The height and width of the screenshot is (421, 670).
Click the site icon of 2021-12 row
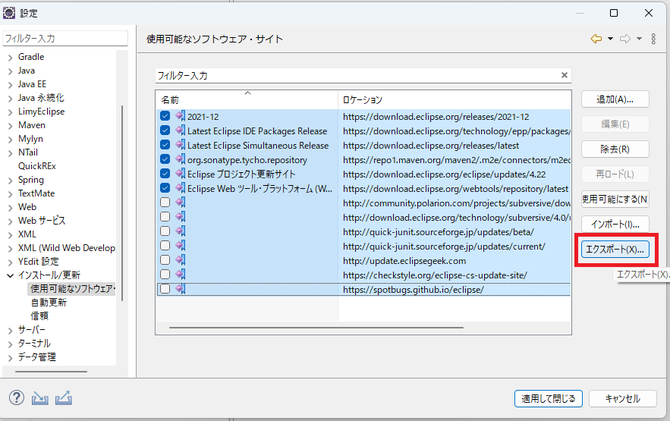tap(180, 116)
